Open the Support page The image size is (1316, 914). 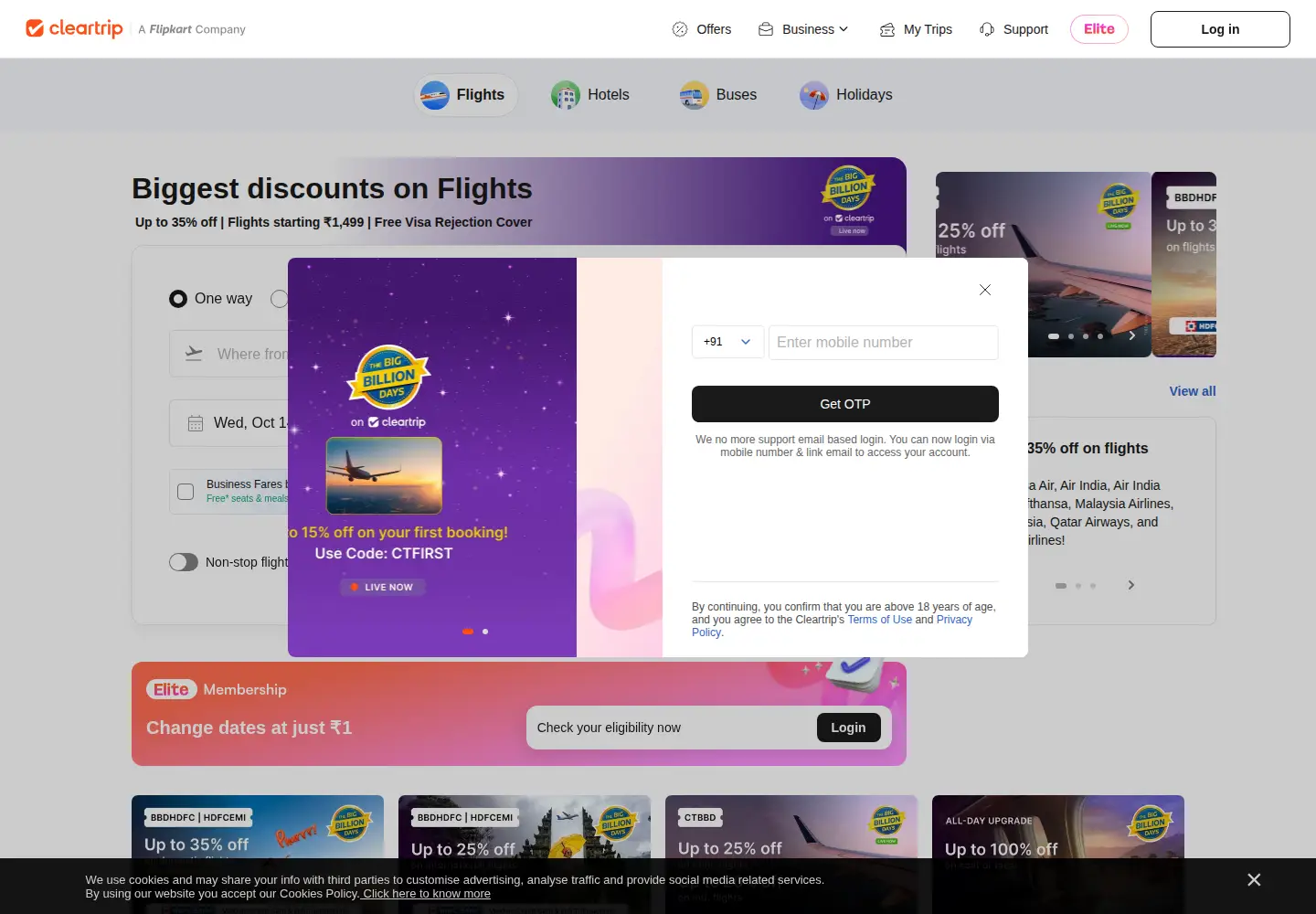1014,29
